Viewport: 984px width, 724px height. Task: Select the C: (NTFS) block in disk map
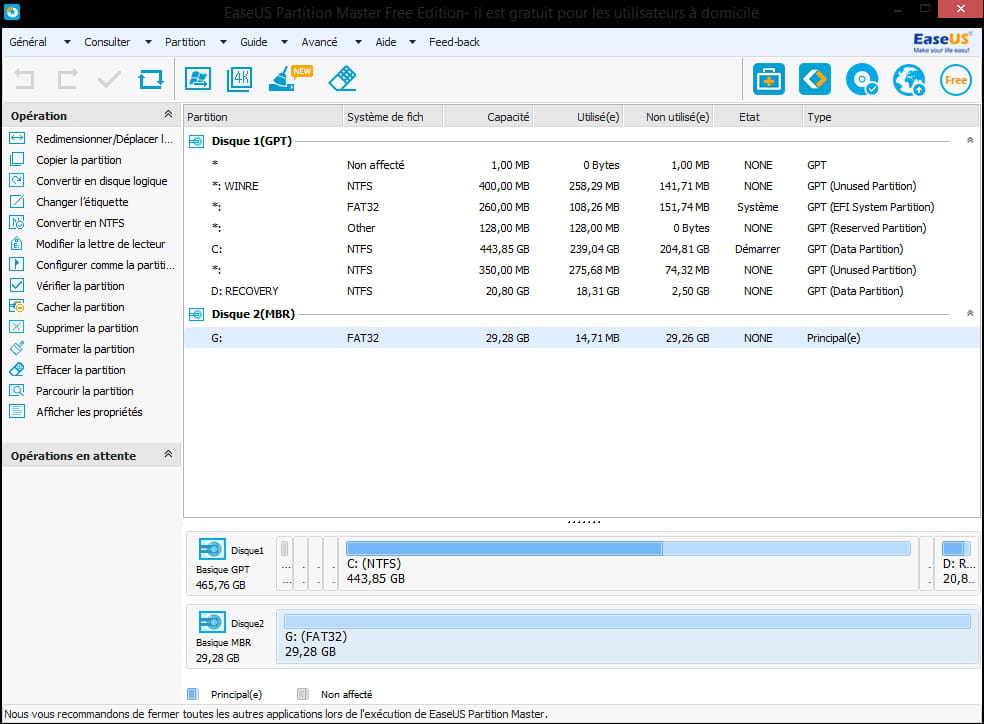[x=628, y=563]
